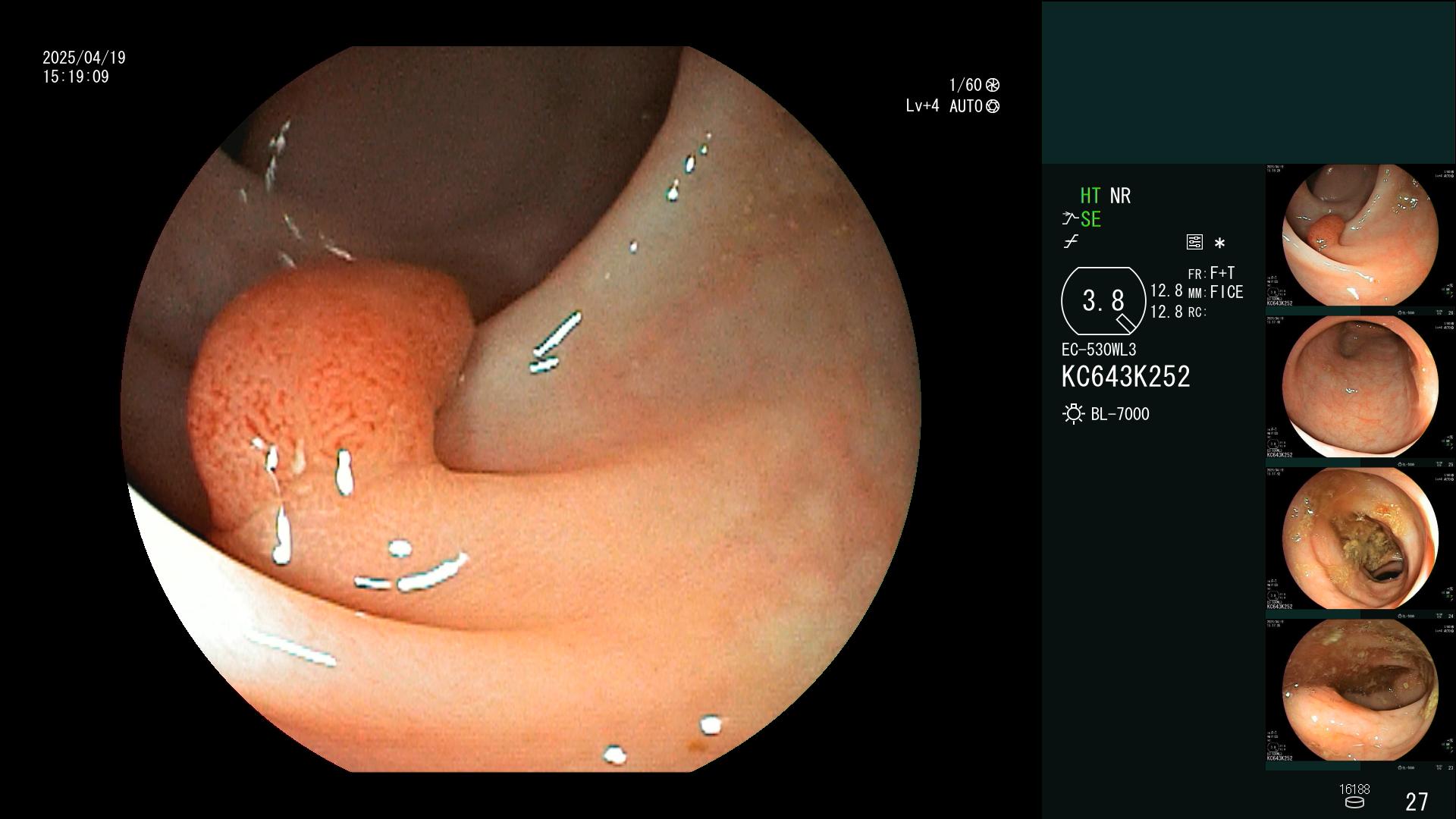Click the iris/shutter icon beside 1/60
Viewport: 1456px width, 819px height.
[992, 85]
